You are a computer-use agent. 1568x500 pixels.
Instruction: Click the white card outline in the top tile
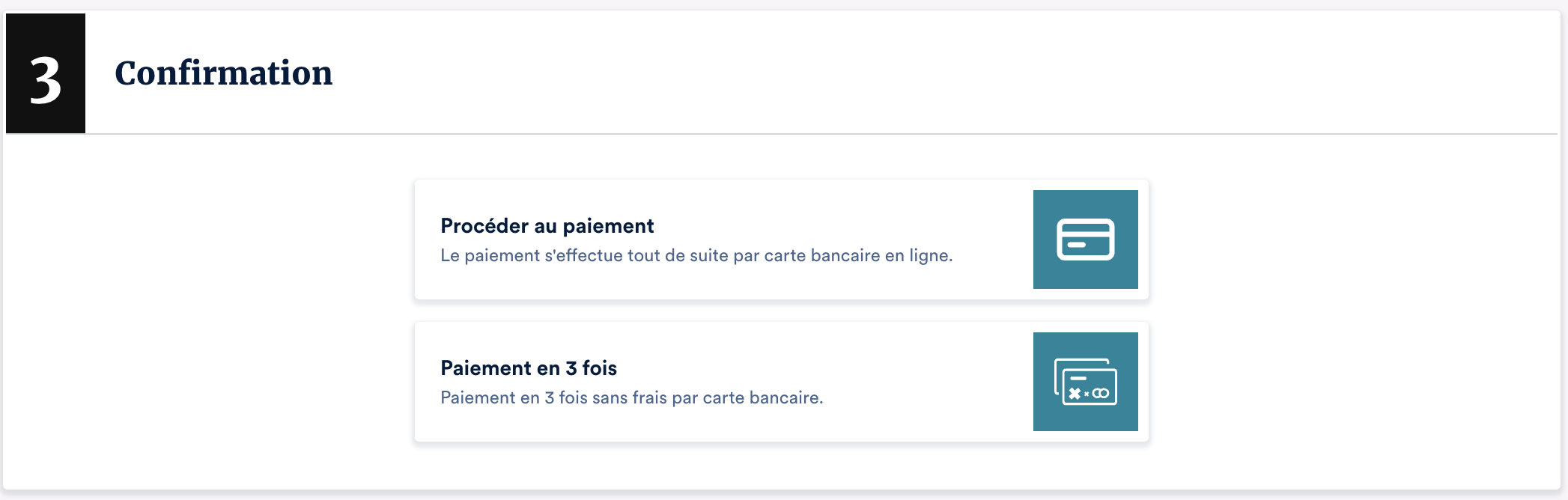tap(1085, 240)
